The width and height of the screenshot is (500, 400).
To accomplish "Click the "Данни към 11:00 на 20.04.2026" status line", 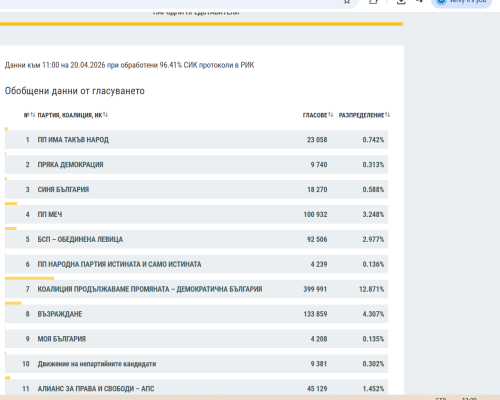I will [x=129, y=65].
